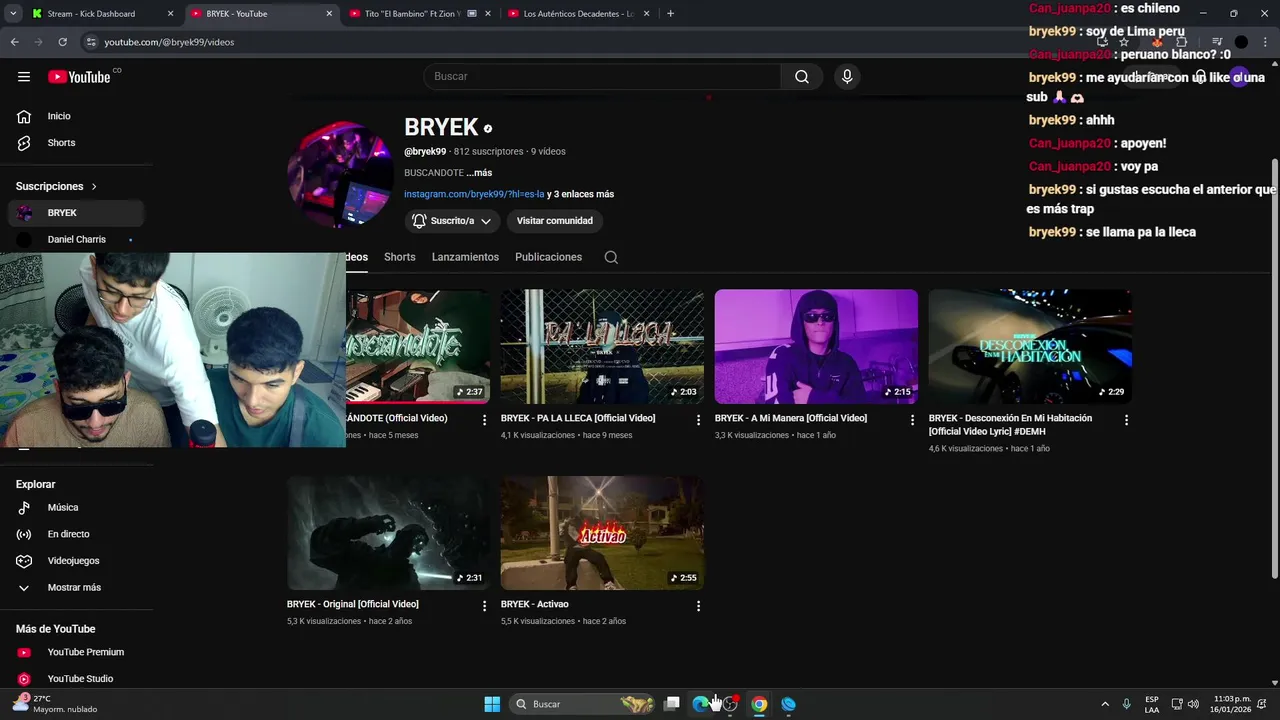Expand the Suscripciones section
1280x720 pixels.
[x=57, y=186]
